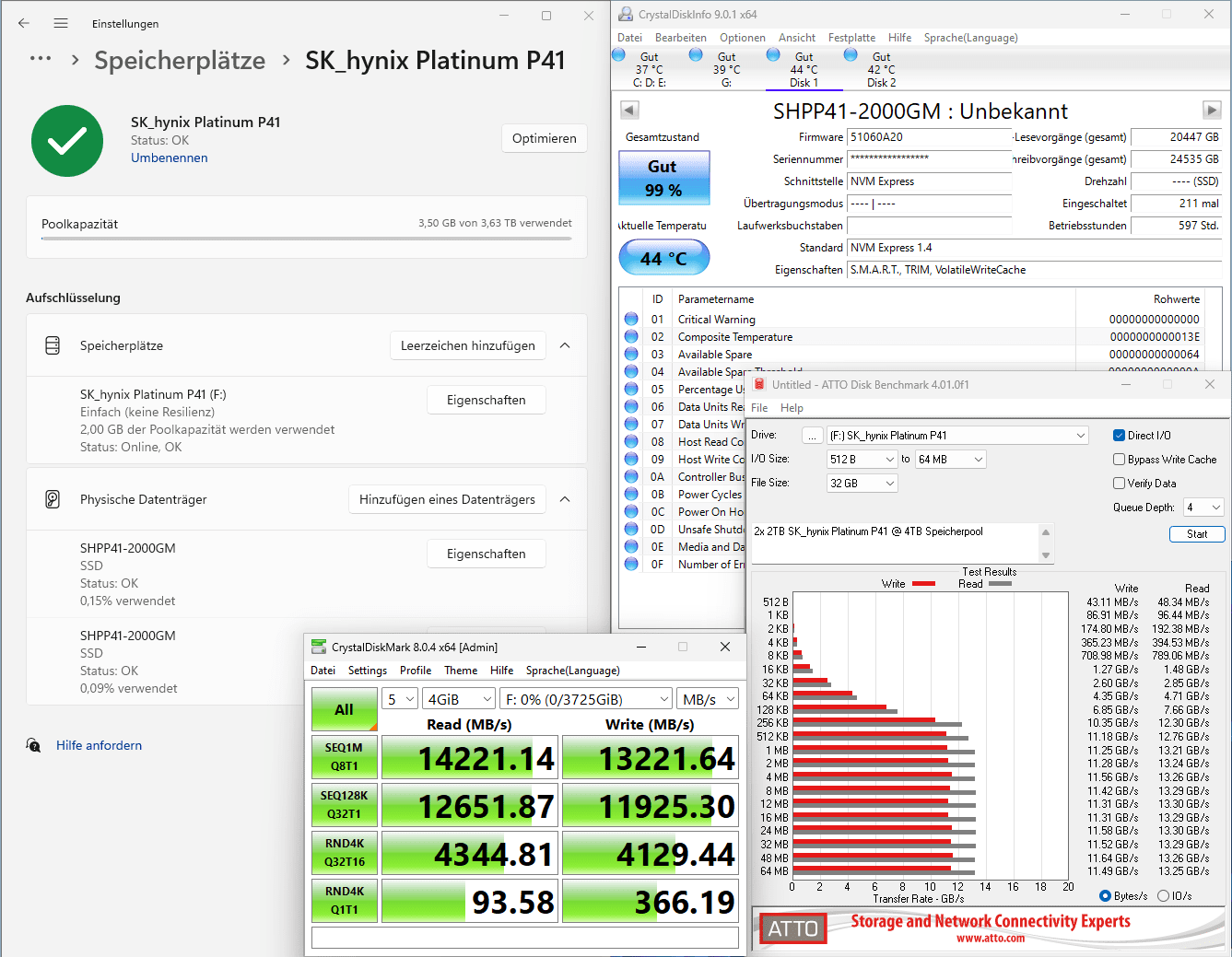Click the Speicherplätze section icon
The height and width of the screenshot is (957, 1232).
[x=53, y=345]
